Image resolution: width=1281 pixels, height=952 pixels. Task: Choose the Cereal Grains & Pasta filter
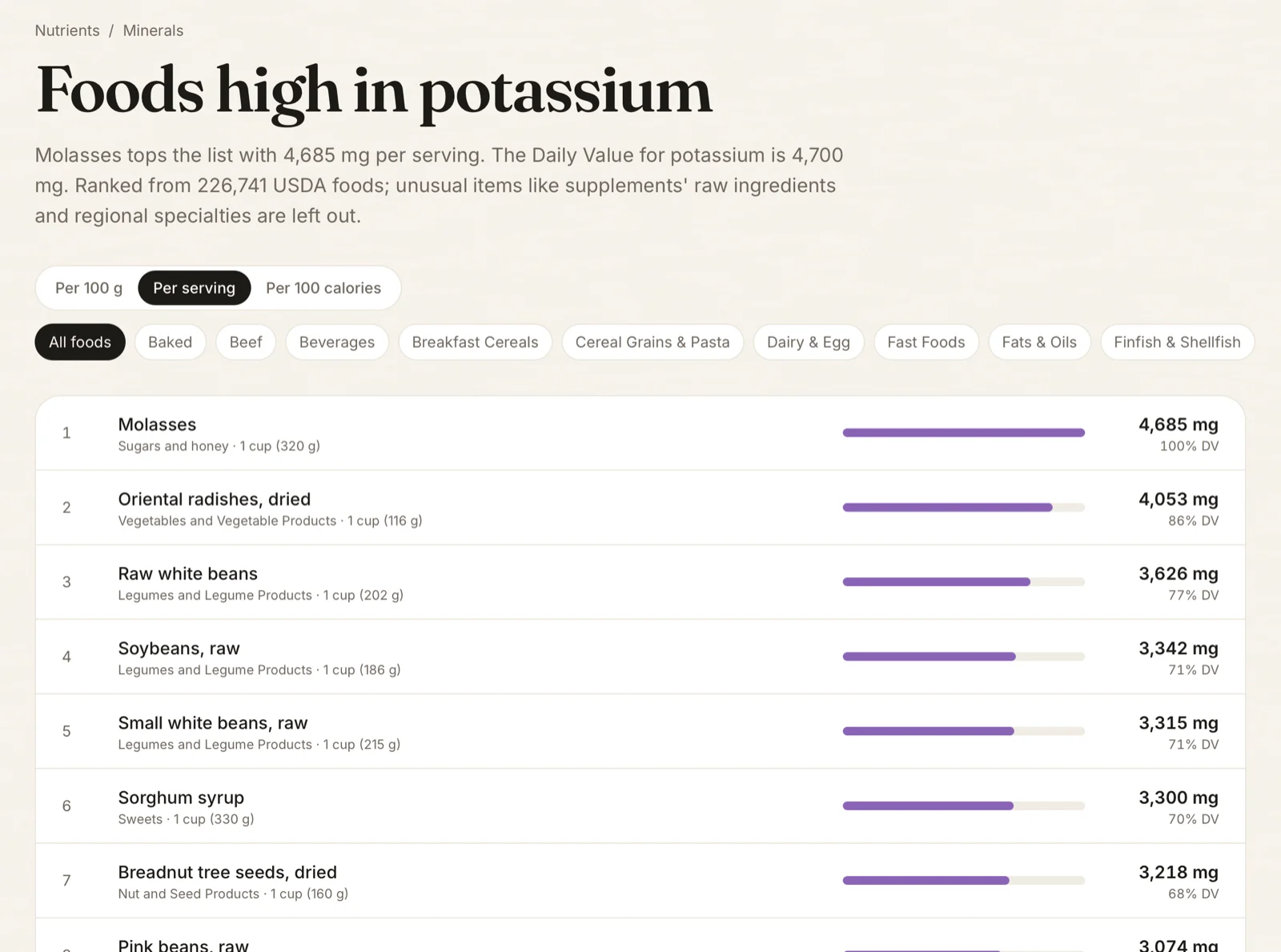pos(653,342)
